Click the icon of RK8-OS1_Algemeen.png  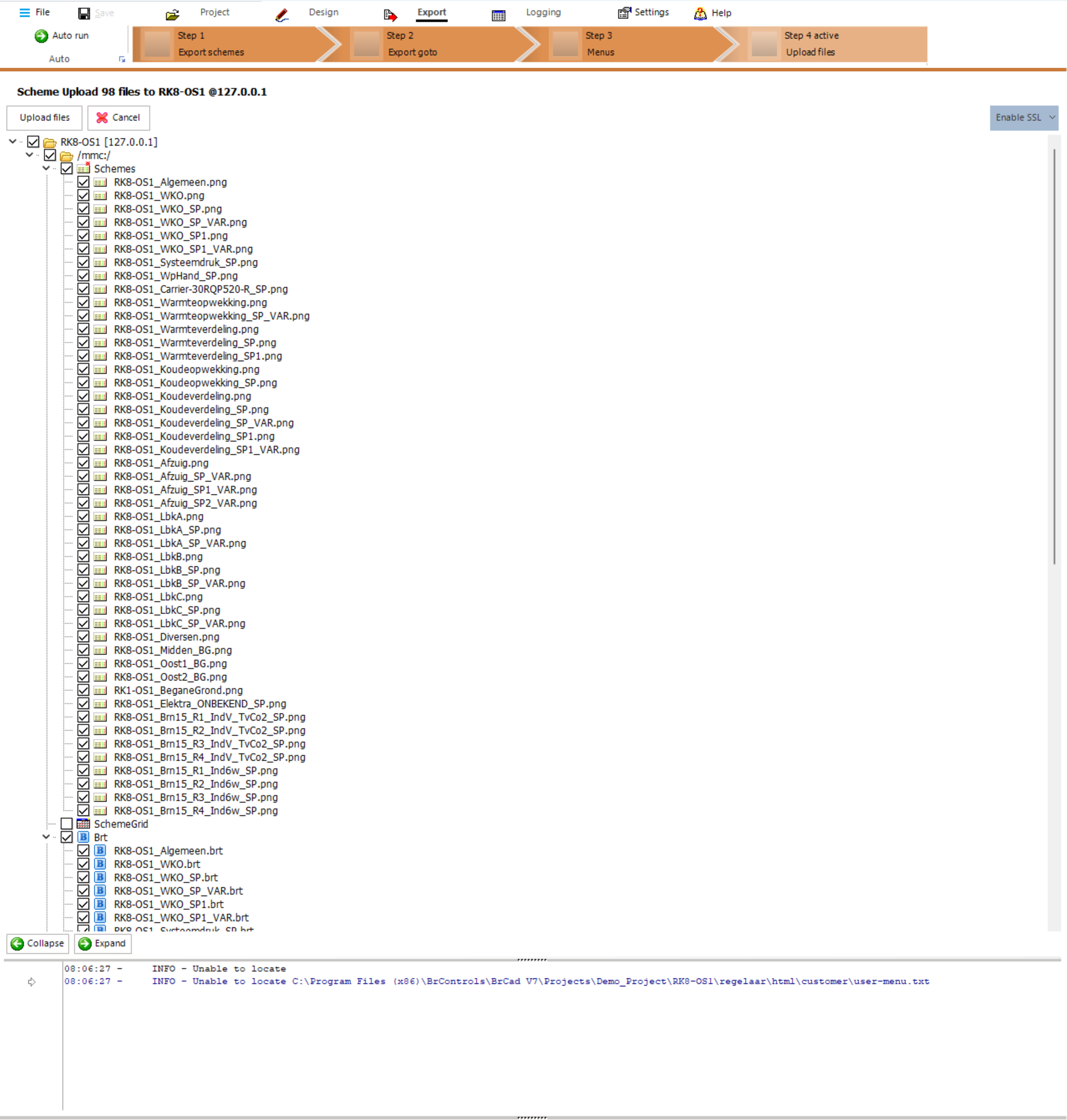coord(100,182)
